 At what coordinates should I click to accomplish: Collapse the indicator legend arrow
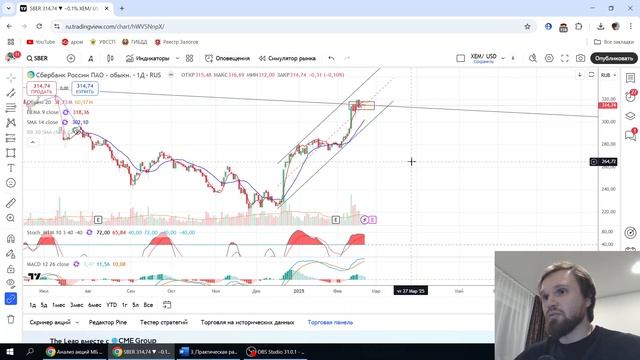click(x=33, y=142)
